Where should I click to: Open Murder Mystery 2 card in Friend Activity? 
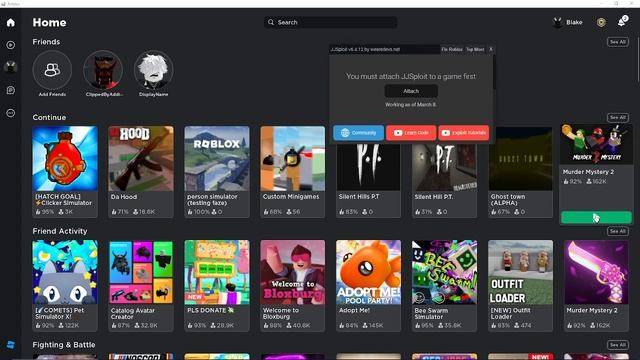(x=596, y=285)
